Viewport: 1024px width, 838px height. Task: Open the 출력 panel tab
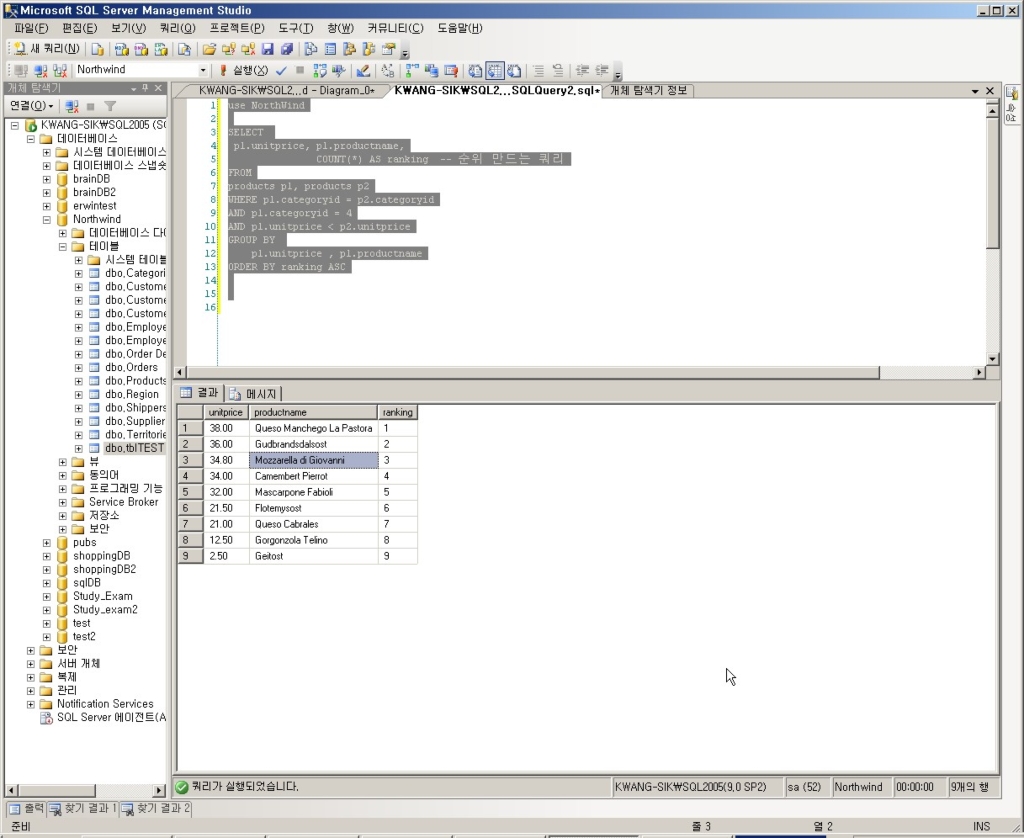point(27,809)
